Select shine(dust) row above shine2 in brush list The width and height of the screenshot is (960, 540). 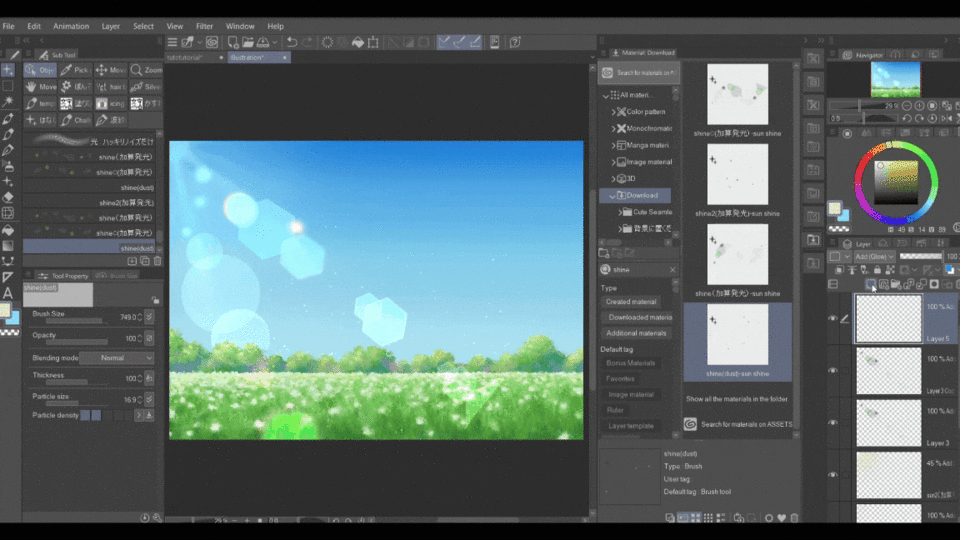point(91,187)
